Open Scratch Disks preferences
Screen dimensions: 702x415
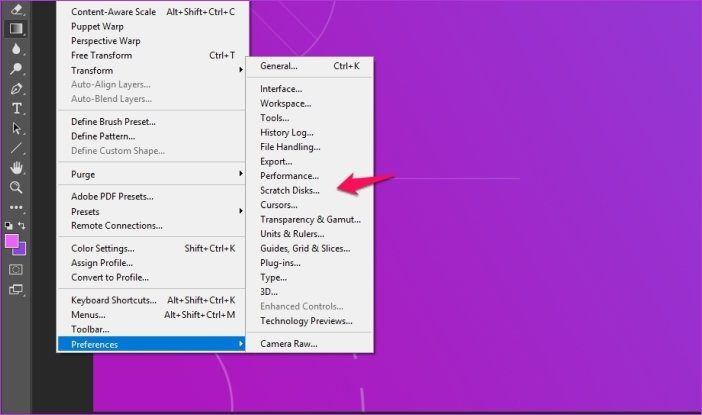point(290,190)
